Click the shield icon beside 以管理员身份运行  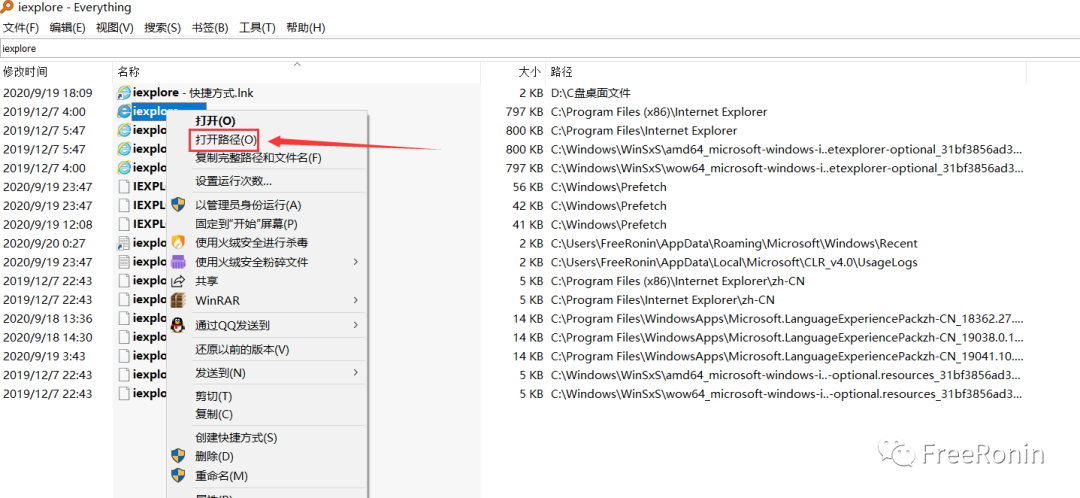point(178,205)
